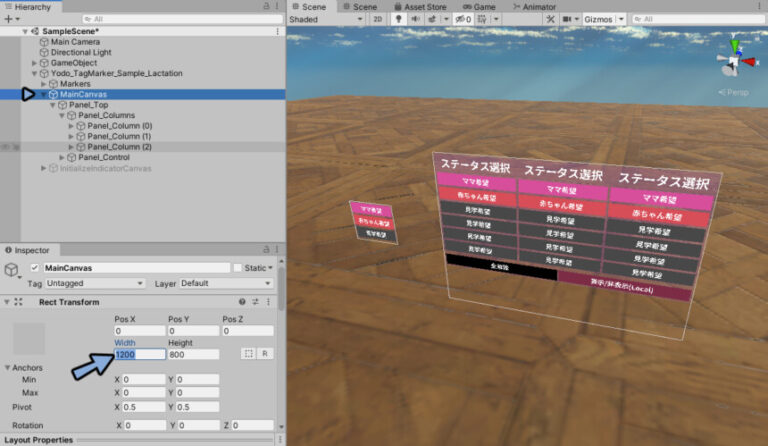Viewport: 768px width, 446px height.
Task: Toggle scene audio speaker icon
Action: (x=415, y=19)
